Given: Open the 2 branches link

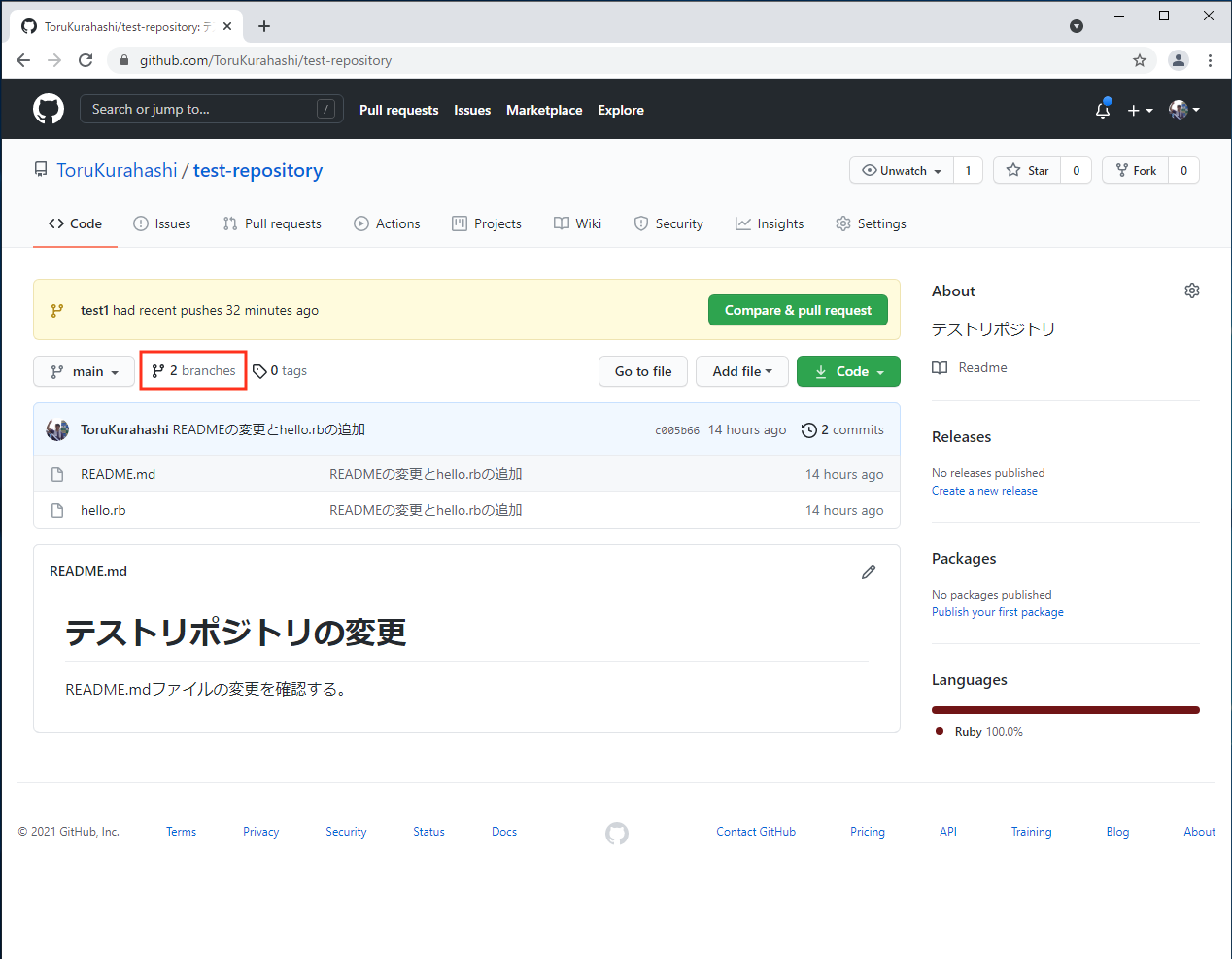Looking at the screenshot, I should pyautogui.click(x=193, y=370).
